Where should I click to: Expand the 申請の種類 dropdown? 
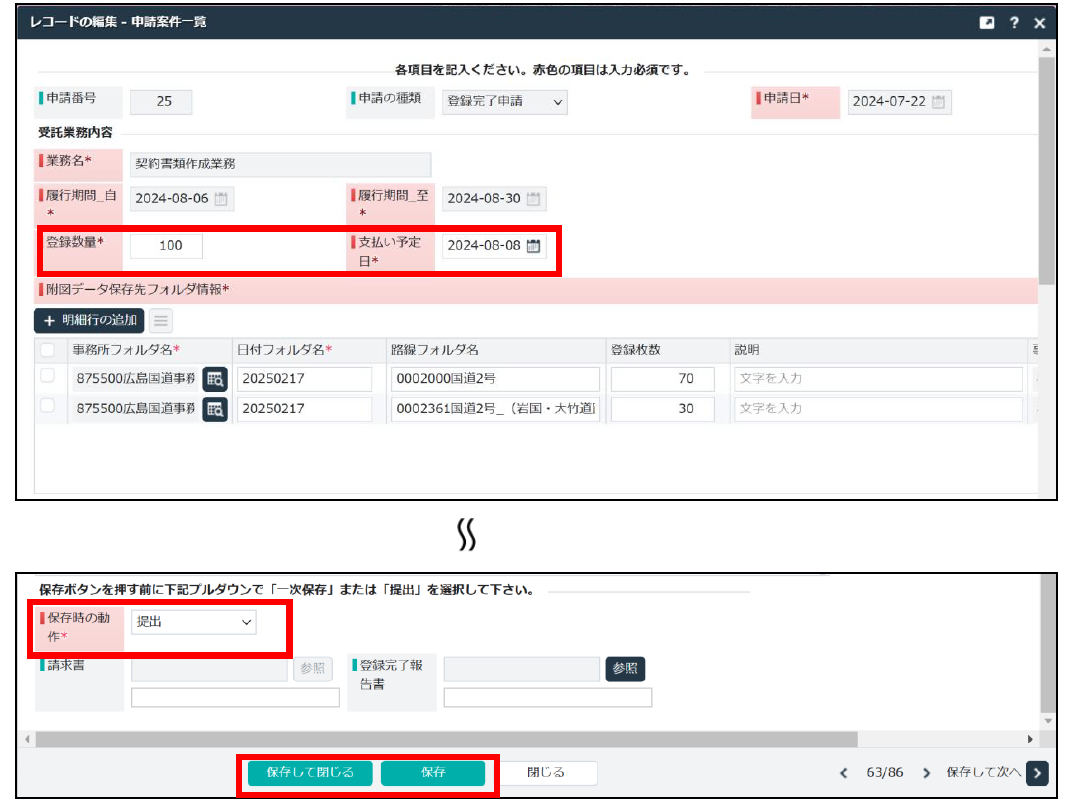tap(504, 102)
